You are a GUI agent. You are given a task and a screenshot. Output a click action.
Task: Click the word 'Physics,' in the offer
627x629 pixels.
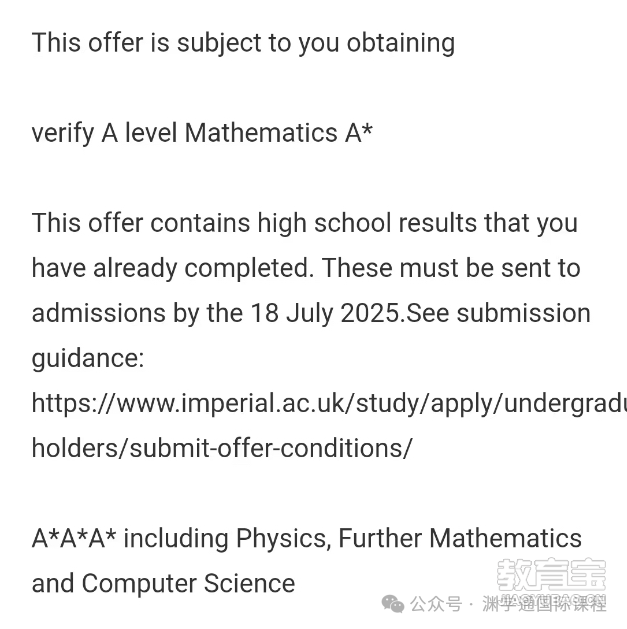(284, 539)
